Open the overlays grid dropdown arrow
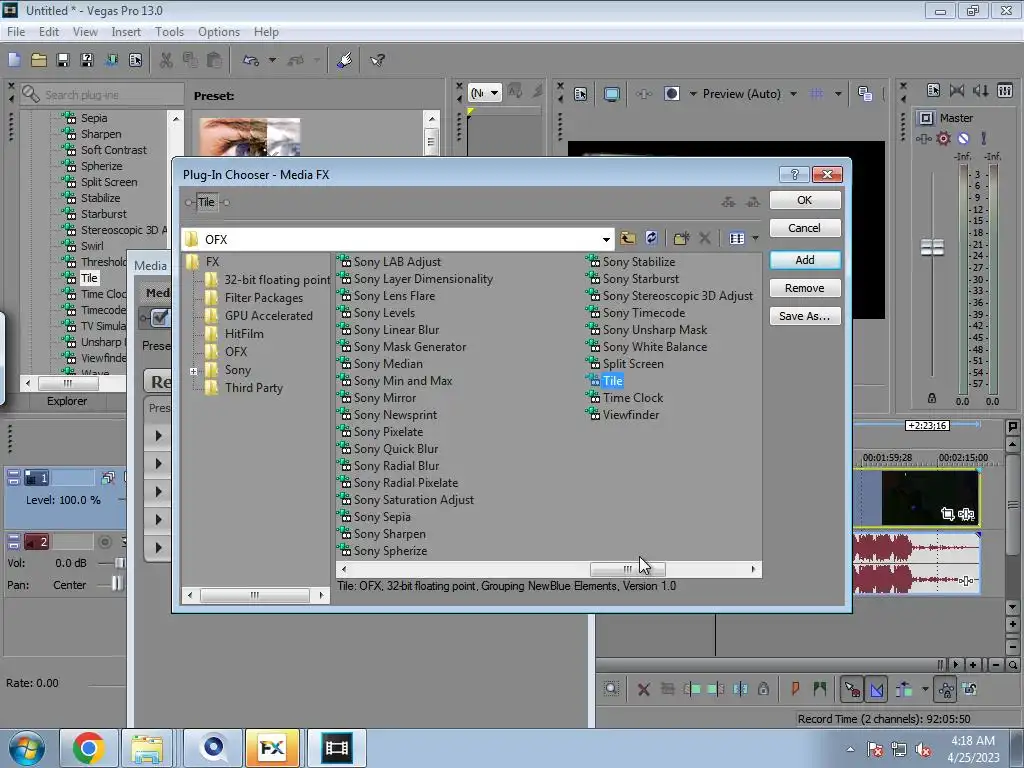The image size is (1024, 768). (x=838, y=94)
